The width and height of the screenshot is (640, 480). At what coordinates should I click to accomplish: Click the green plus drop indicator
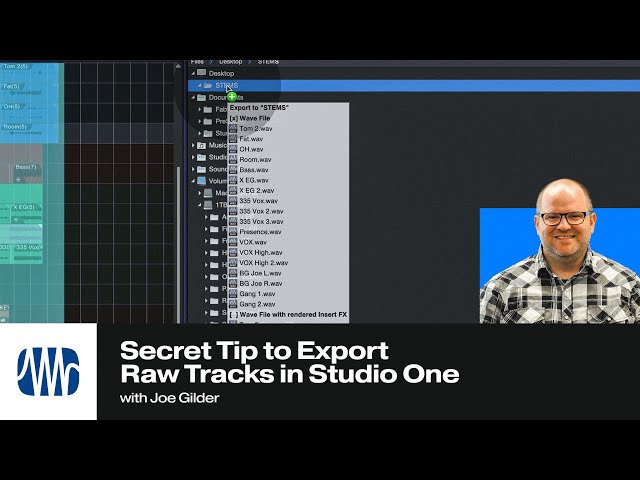click(232, 97)
